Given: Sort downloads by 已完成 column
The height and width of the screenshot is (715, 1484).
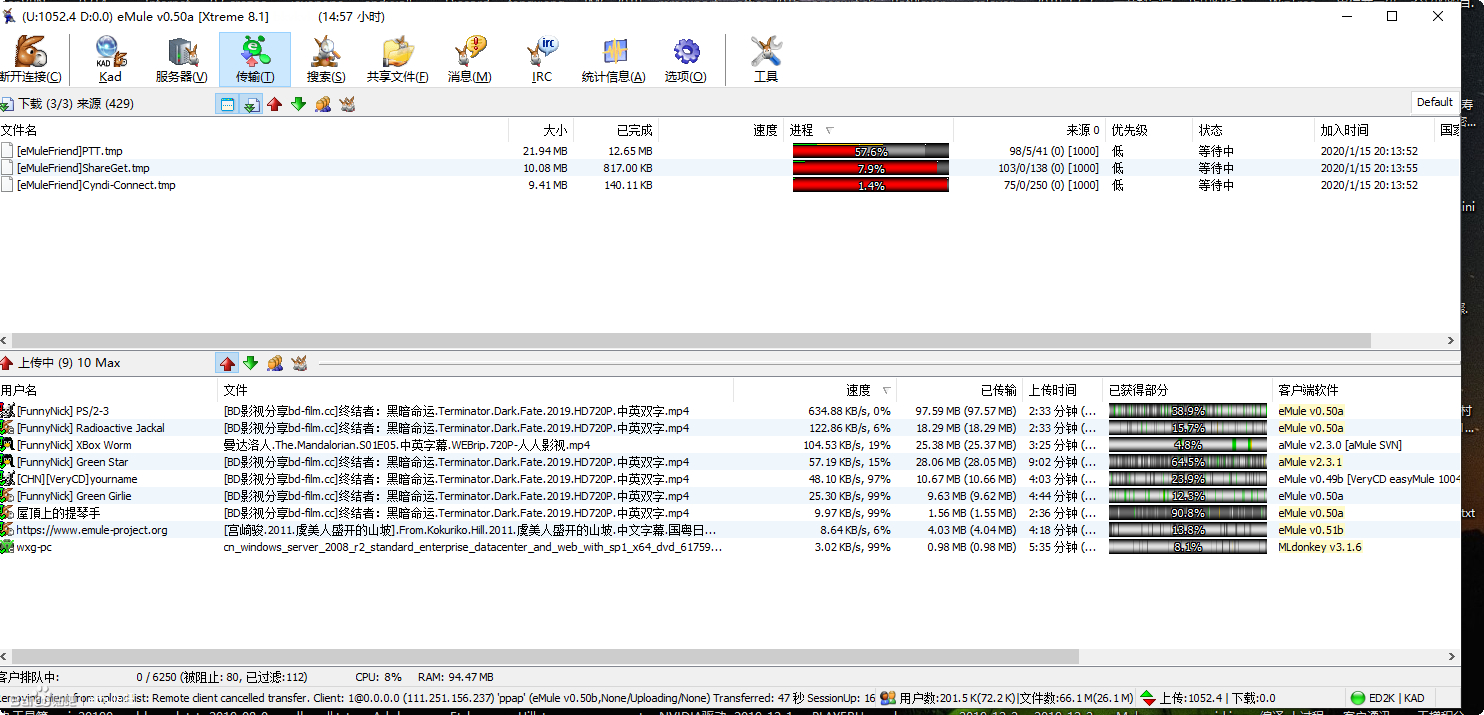Looking at the screenshot, I should (x=616, y=130).
